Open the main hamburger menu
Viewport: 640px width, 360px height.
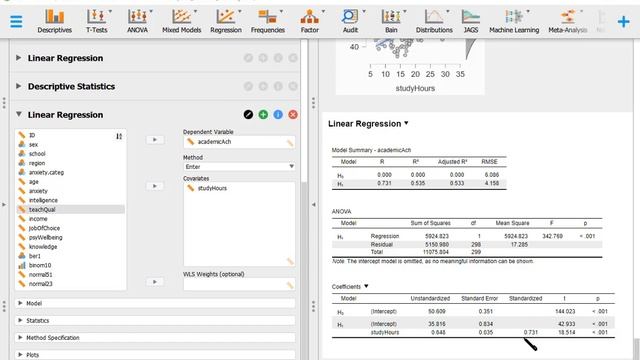tap(16, 21)
